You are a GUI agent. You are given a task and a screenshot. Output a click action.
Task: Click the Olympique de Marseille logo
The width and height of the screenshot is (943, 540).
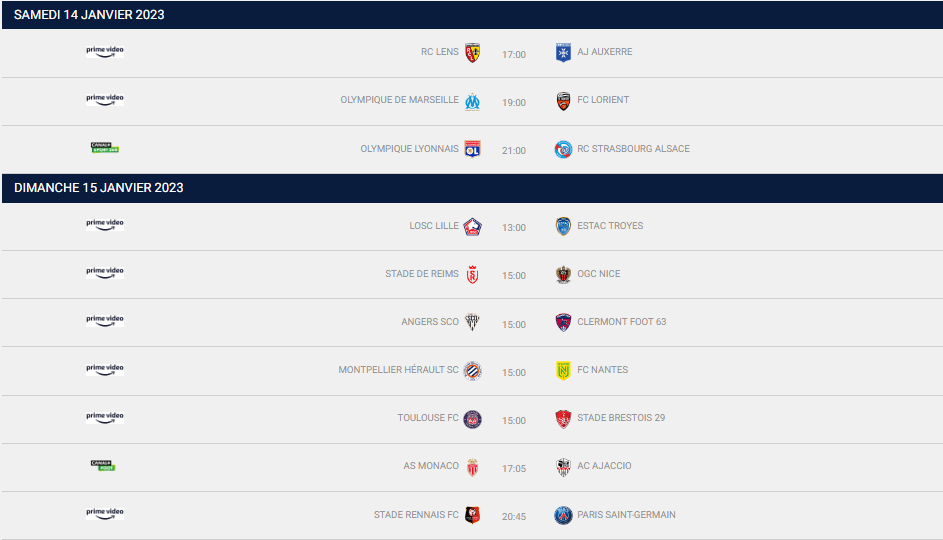tap(473, 101)
